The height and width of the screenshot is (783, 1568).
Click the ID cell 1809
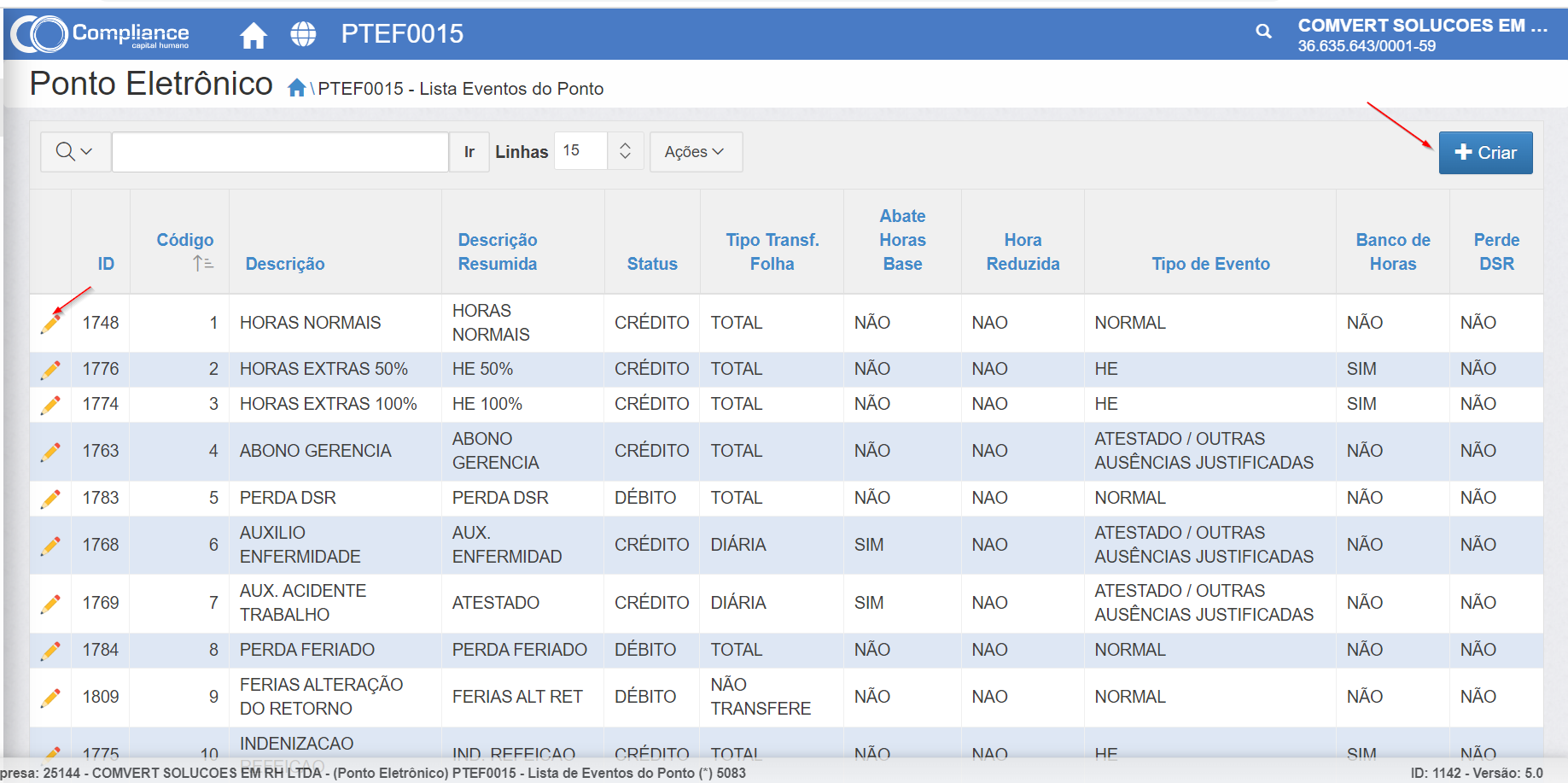(x=101, y=697)
